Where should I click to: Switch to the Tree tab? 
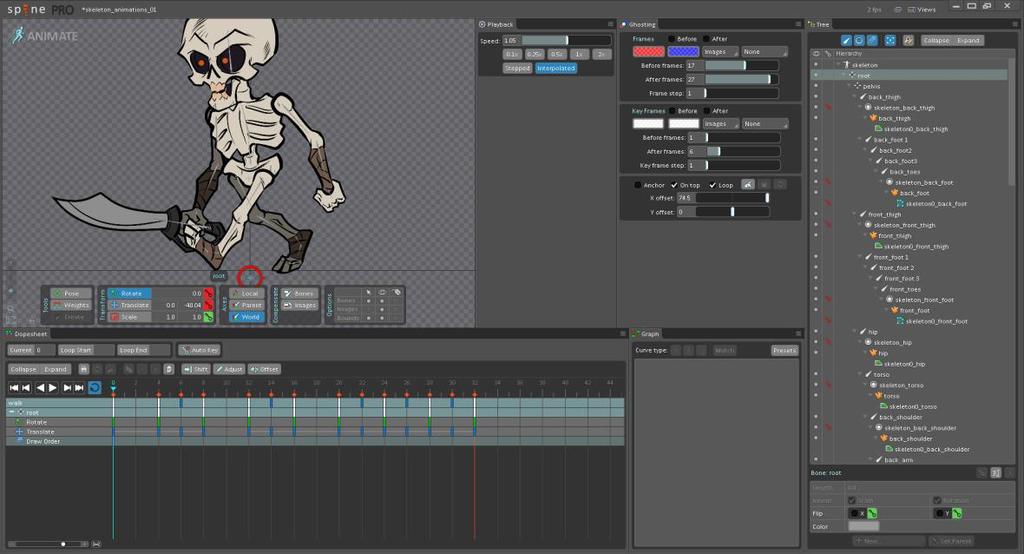[x=819, y=24]
